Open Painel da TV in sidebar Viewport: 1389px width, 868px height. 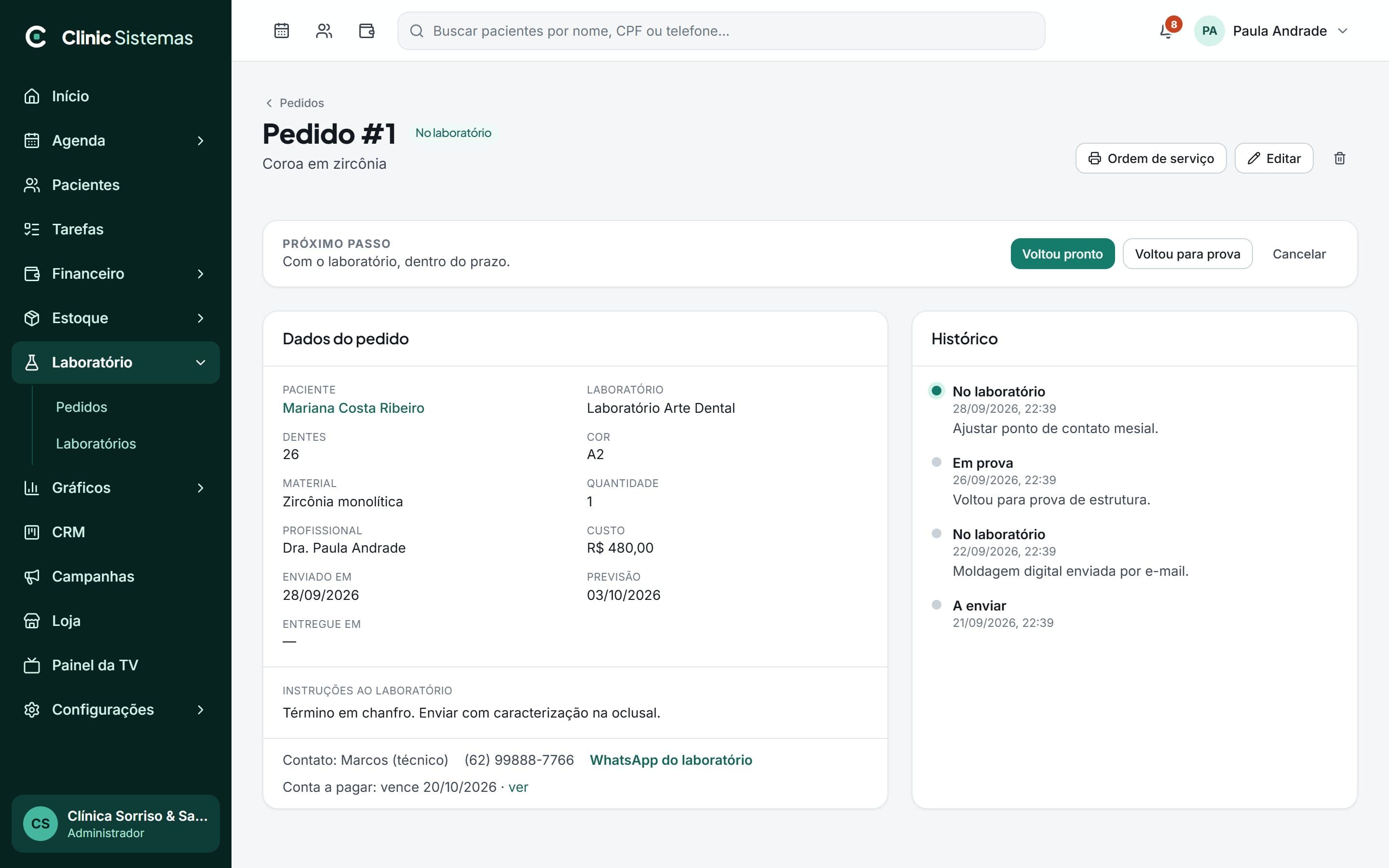(x=115, y=665)
